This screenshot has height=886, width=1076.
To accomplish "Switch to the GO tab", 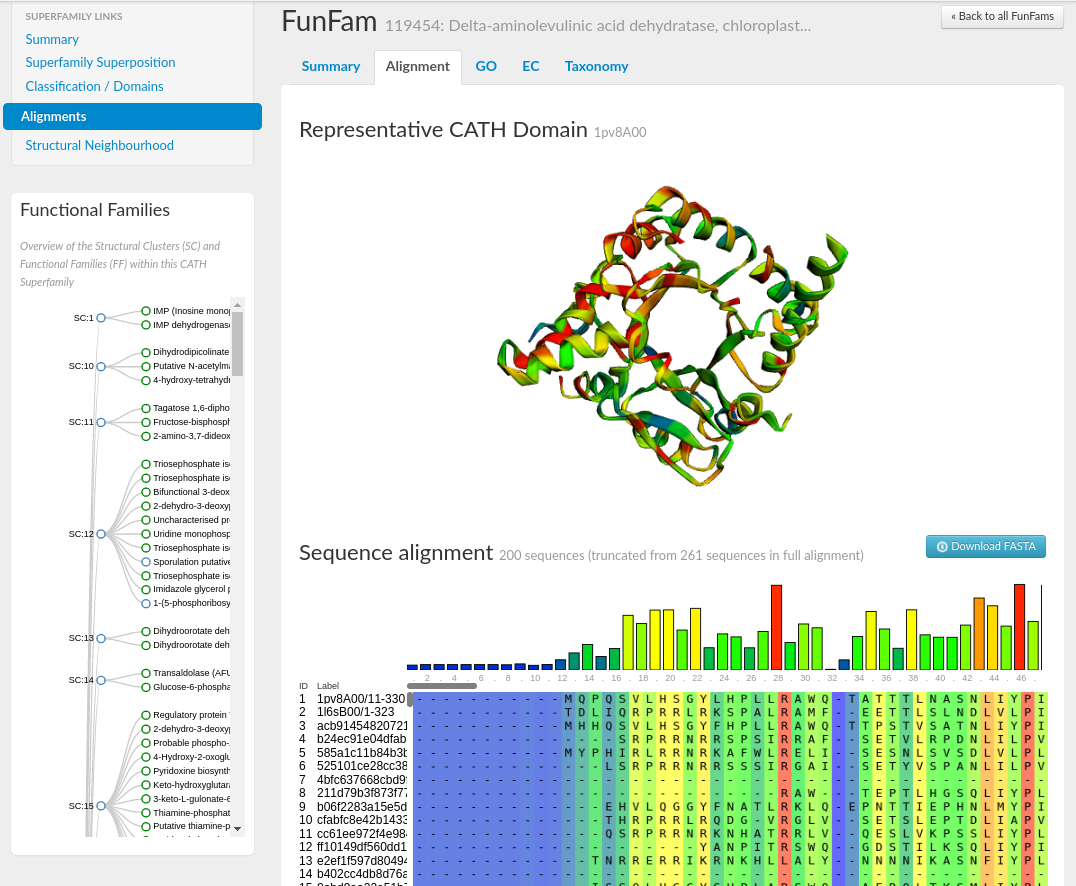I will pyautogui.click(x=486, y=66).
